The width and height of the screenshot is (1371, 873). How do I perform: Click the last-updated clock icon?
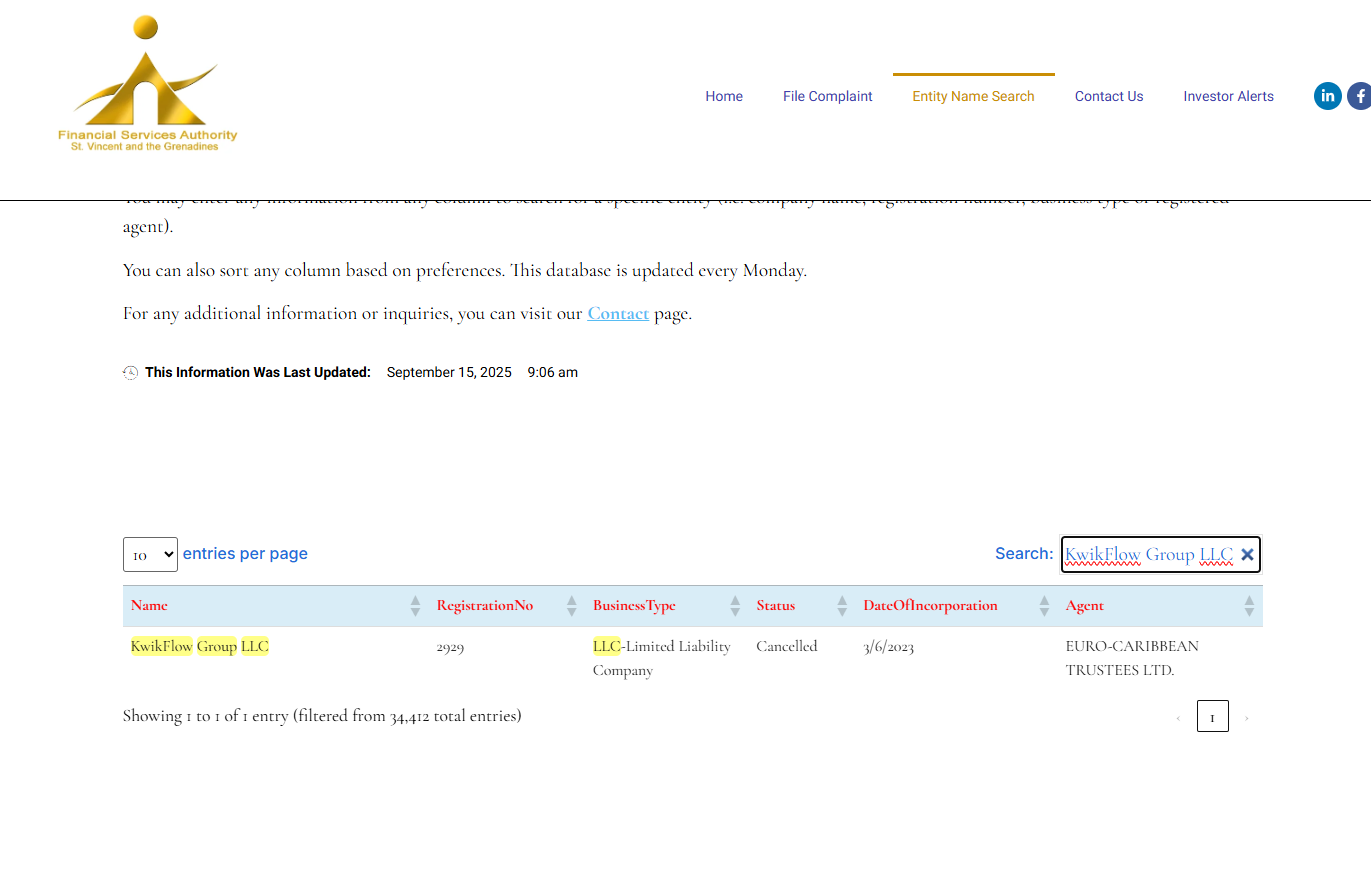[130, 373]
